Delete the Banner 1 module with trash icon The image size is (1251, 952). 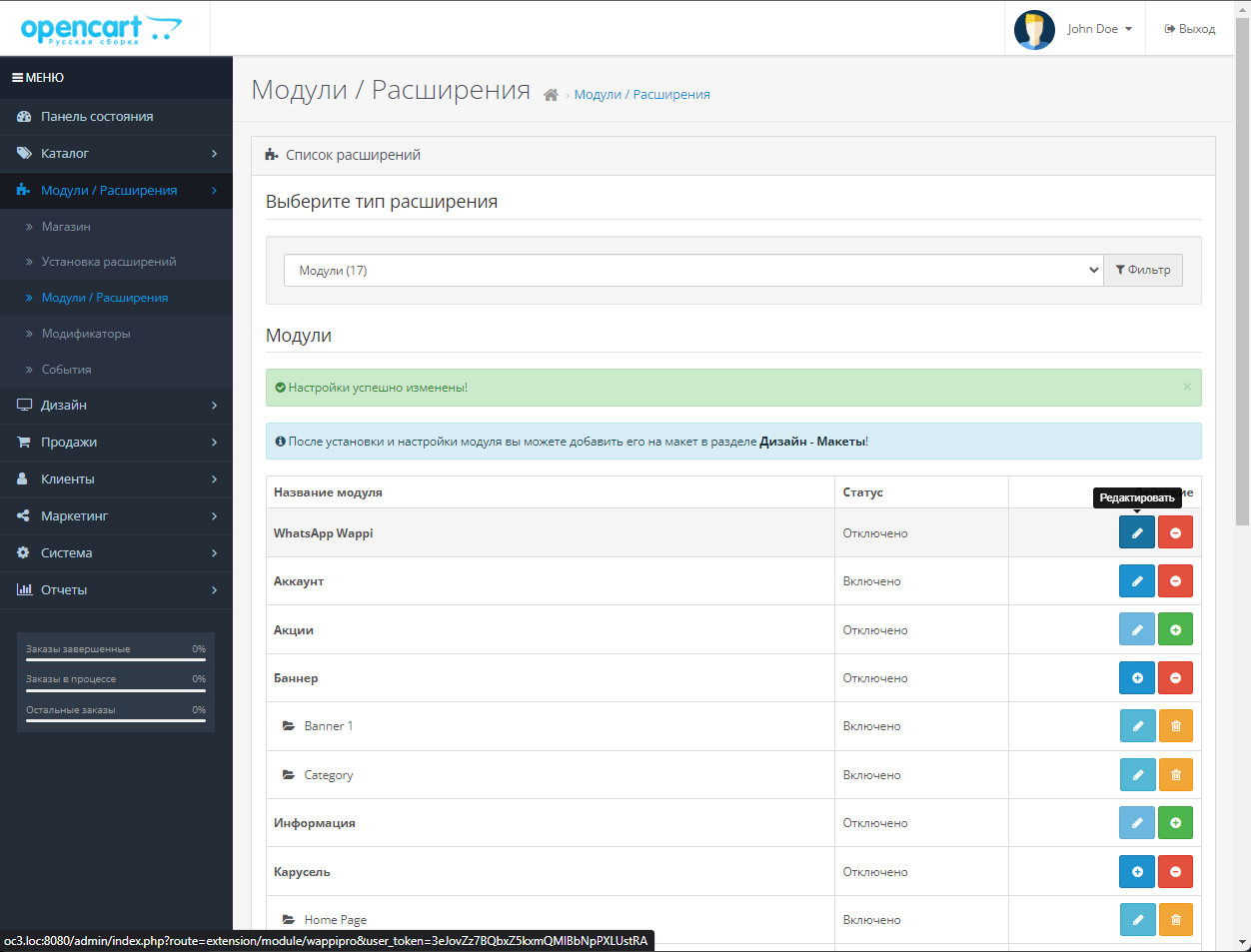point(1175,726)
